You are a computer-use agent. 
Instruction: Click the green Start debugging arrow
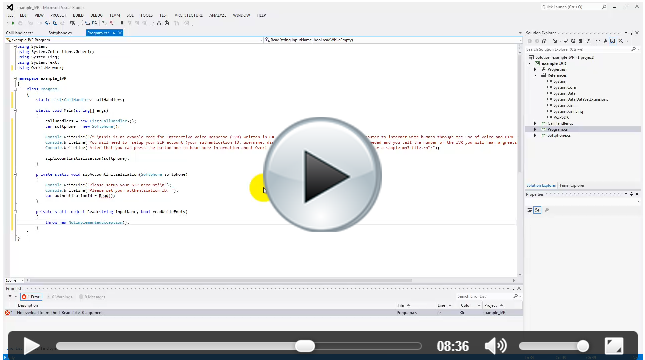pyautogui.click(x=13, y=23)
